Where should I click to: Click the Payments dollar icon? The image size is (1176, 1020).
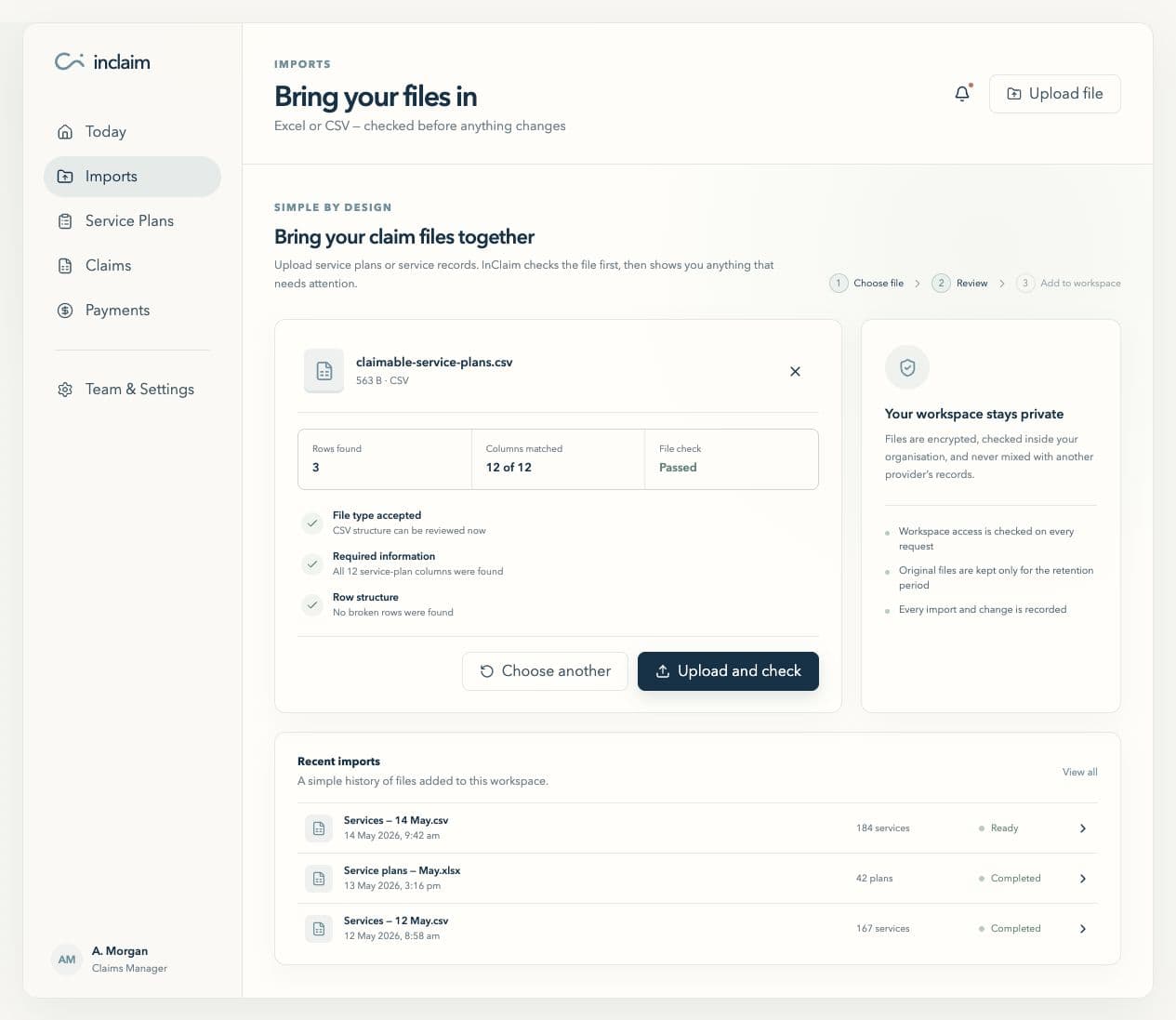65,310
